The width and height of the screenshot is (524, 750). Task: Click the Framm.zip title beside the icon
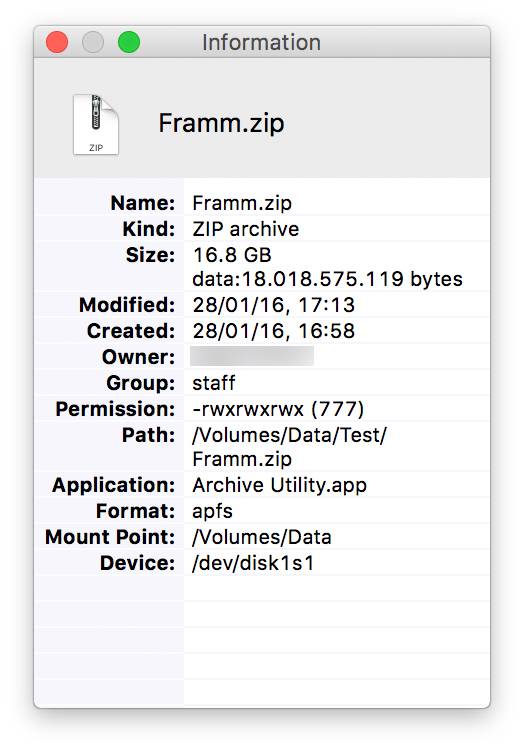(221, 123)
